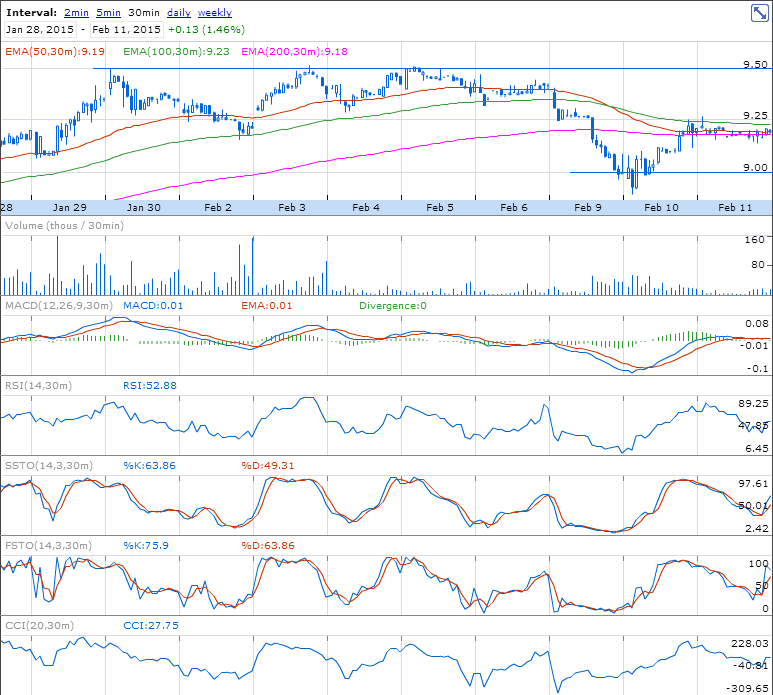
Task: Select the Feb 9 date marker
Action: (x=588, y=208)
